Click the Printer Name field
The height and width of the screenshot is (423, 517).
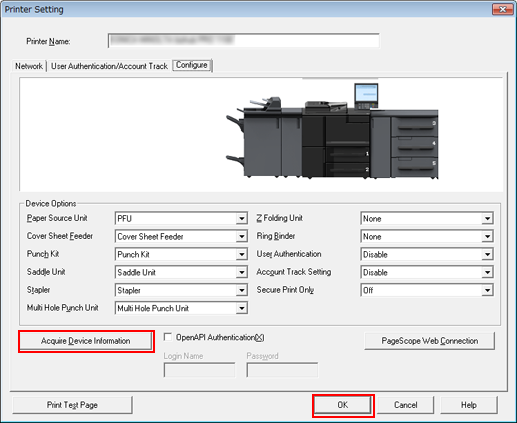[244, 41]
